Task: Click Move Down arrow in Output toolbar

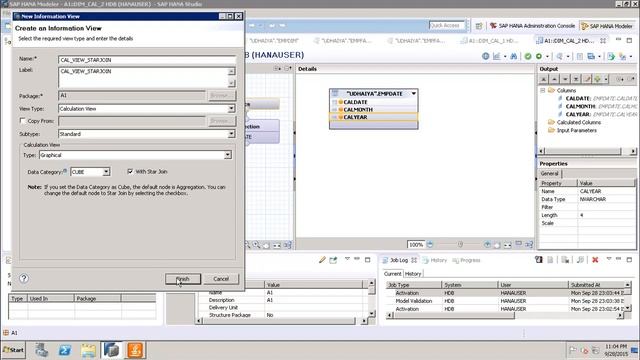Action: pos(565,79)
